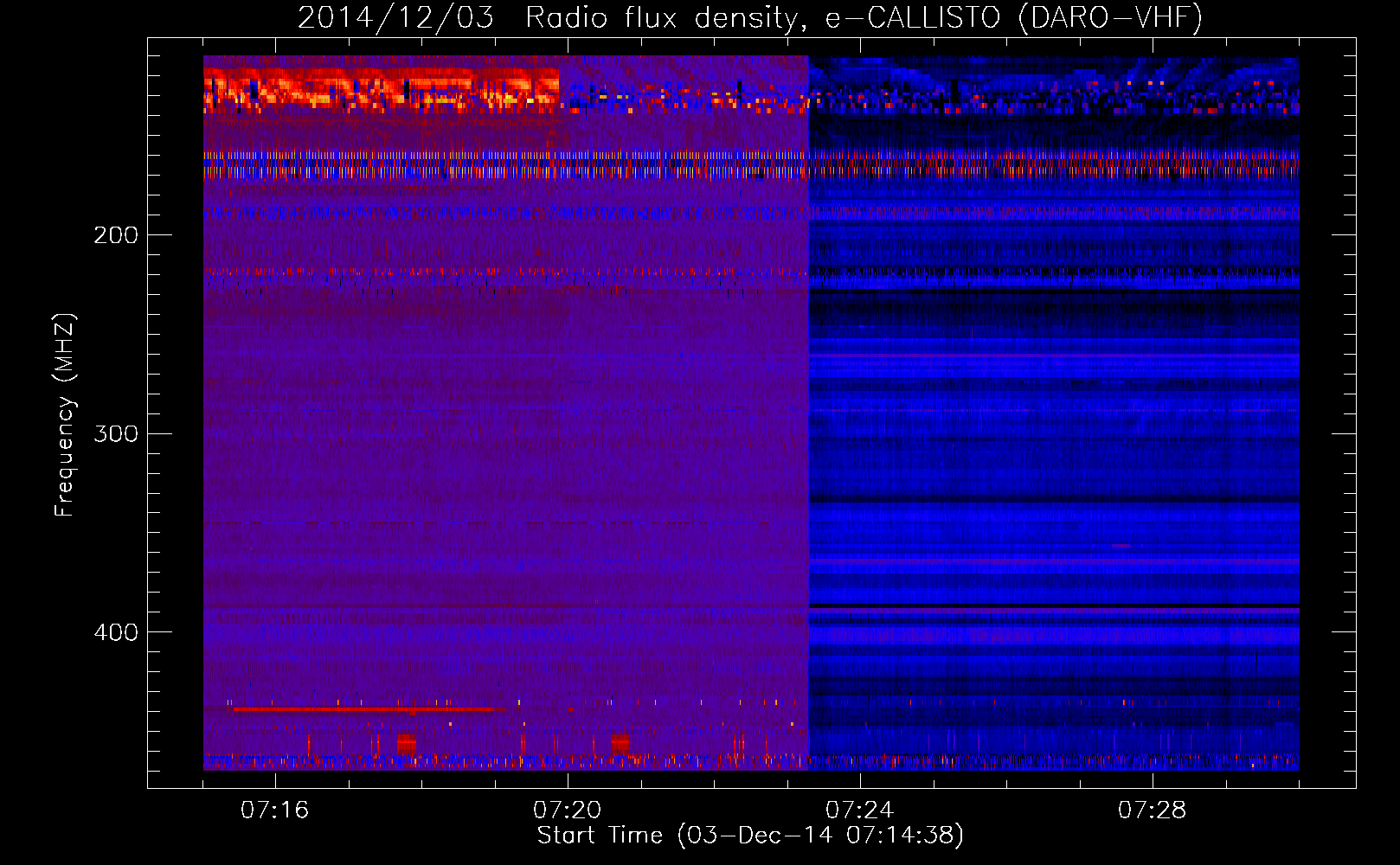Click the 'Frequency (MHZ)' axis label
Screen dimensions: 1400x865
(x=65, y=415)
